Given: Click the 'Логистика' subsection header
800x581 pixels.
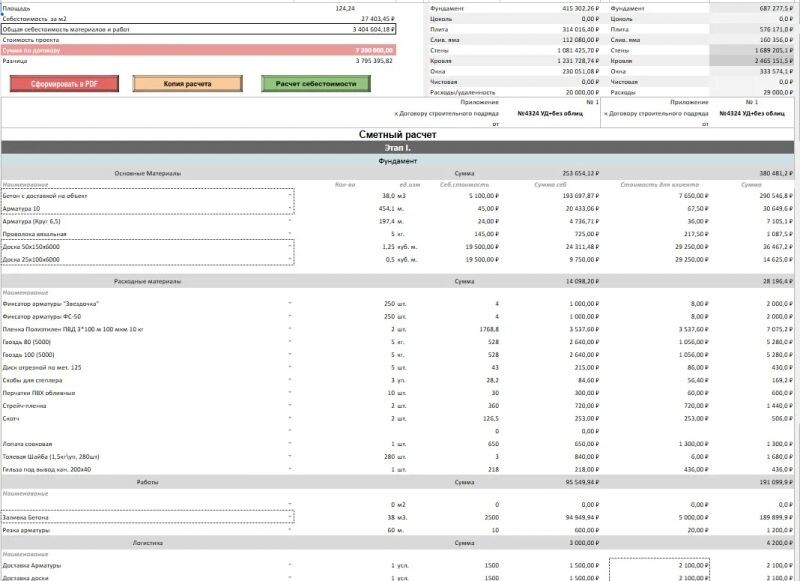Looking at the screenshot, I should point(148,543).
